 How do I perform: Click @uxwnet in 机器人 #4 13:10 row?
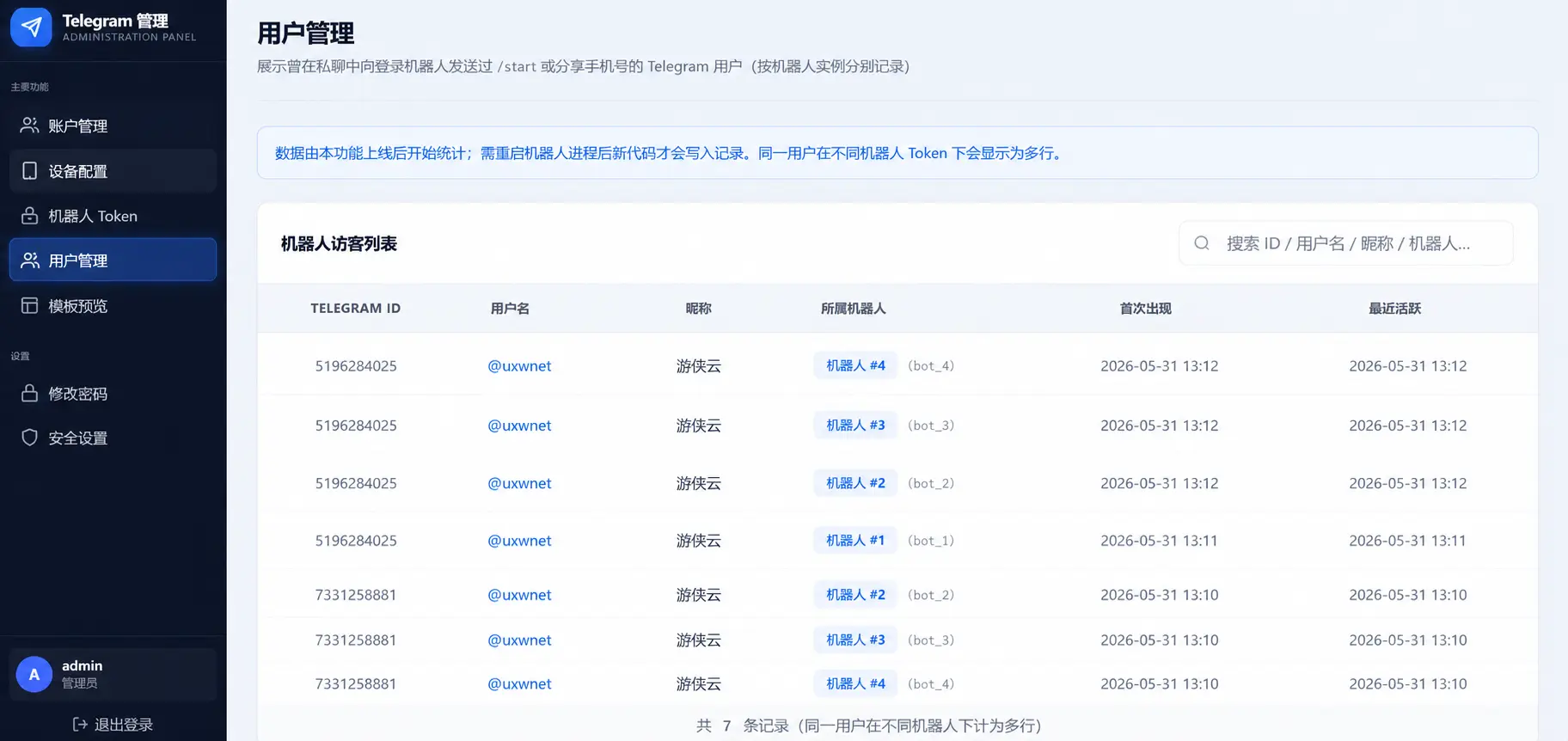pyautogui.click(x=519, y=684)
